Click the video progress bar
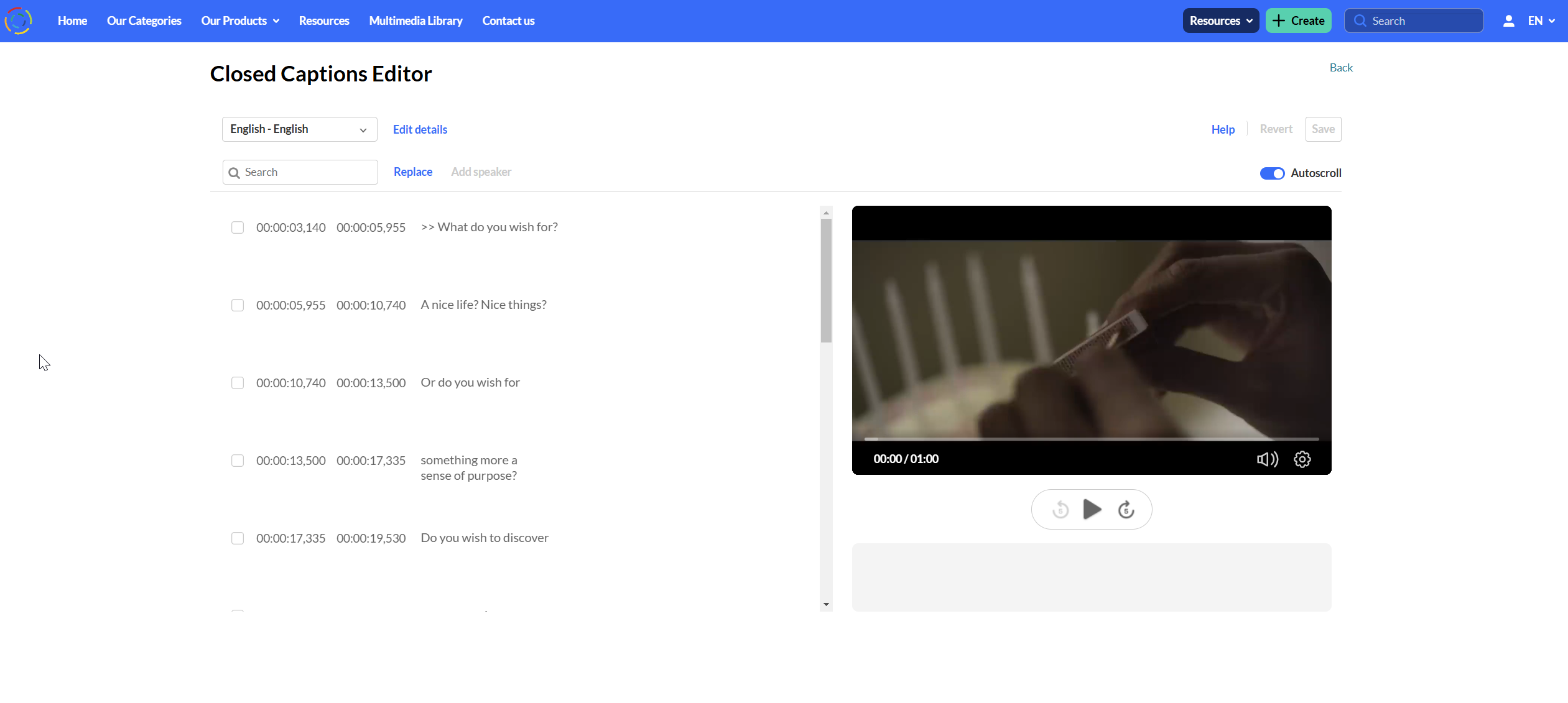 pyautogui.click(x=1091, y=439)
